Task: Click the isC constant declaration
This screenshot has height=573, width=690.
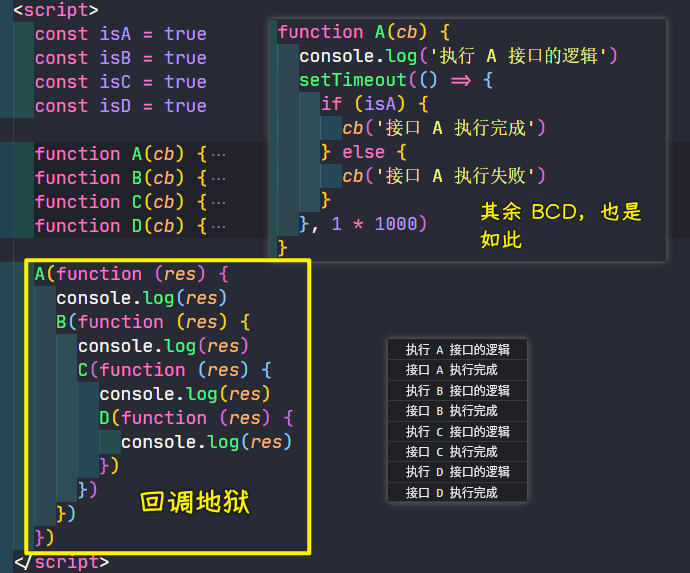Action: [121, 82]
